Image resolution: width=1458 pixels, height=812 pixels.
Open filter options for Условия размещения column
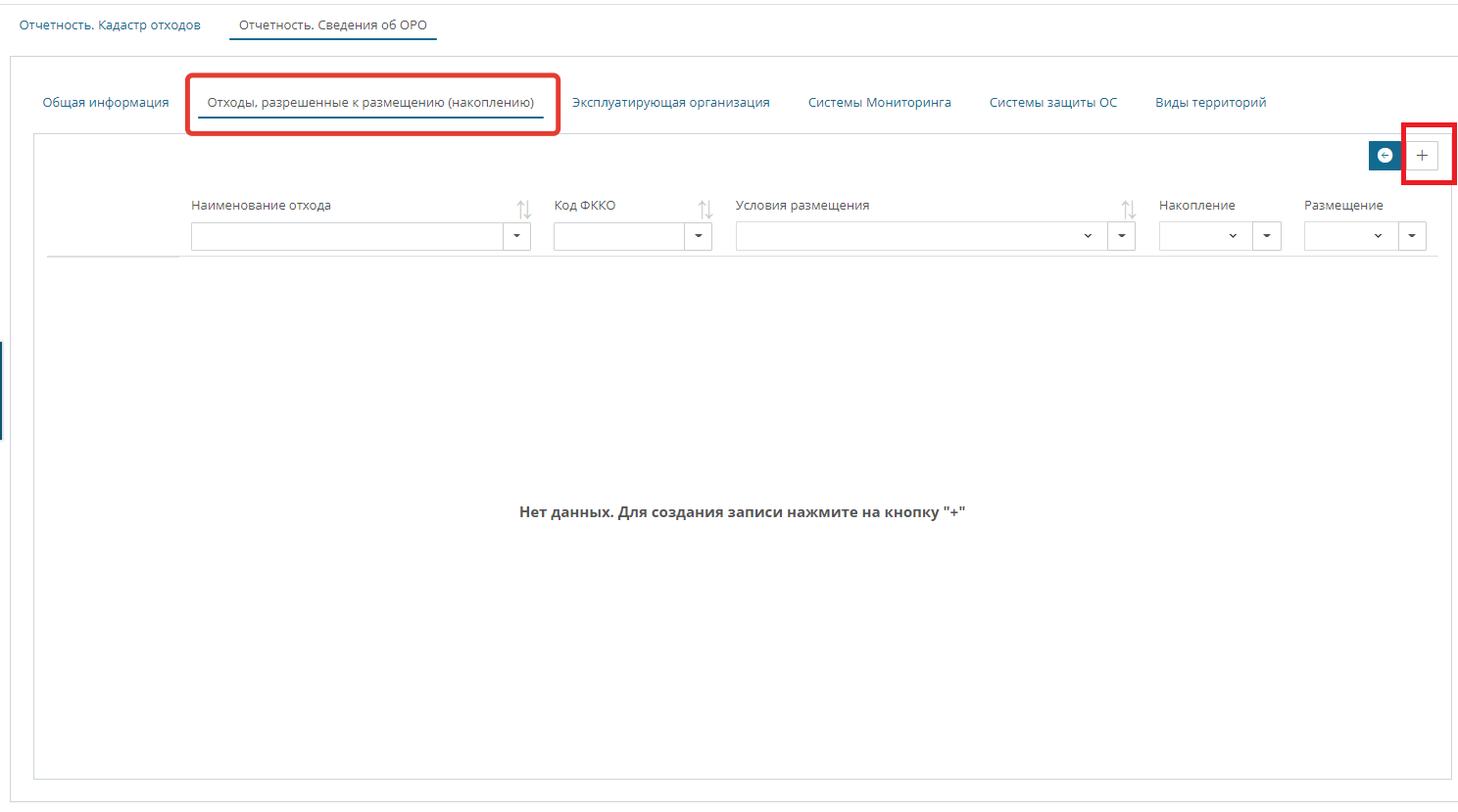(x=1121, y=235)
